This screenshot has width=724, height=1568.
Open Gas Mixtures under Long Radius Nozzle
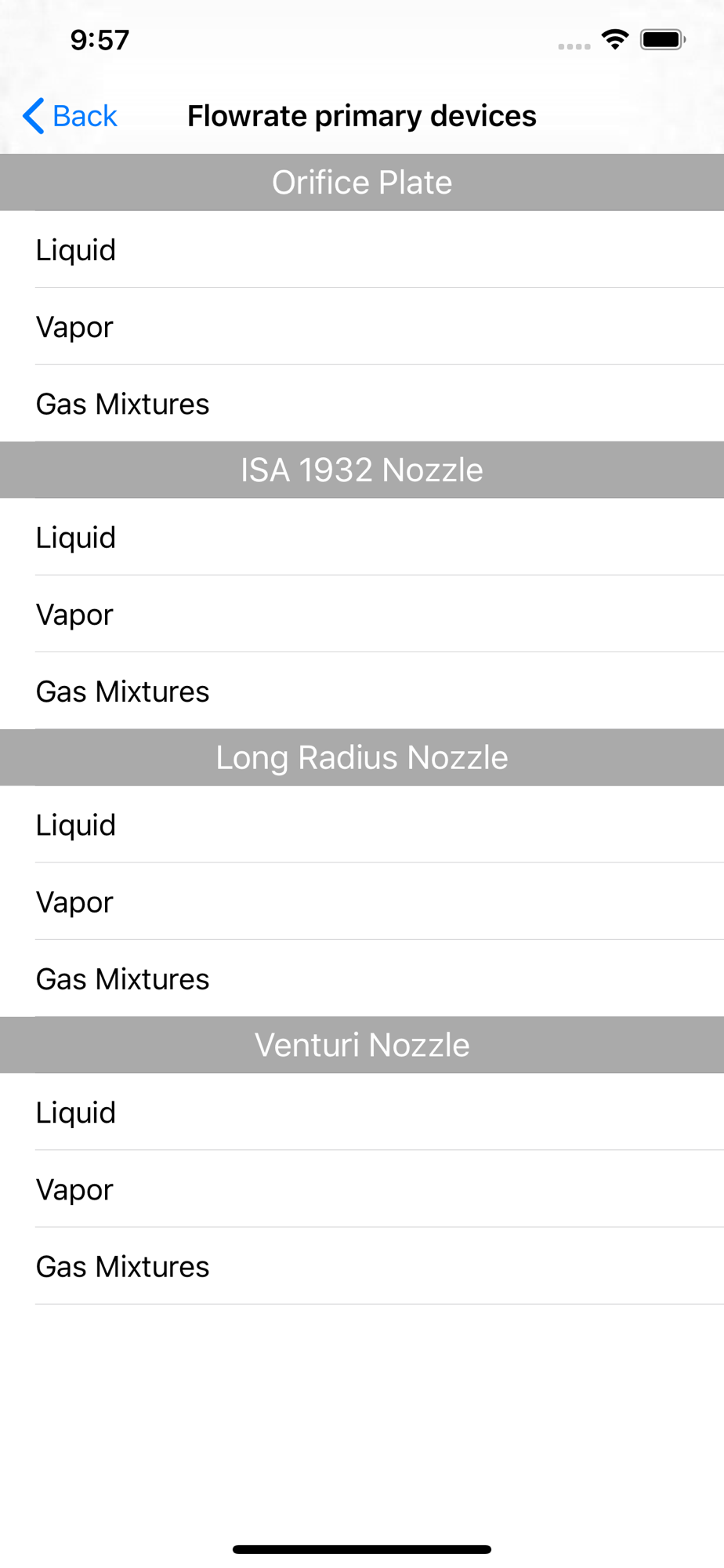point(362,978)
